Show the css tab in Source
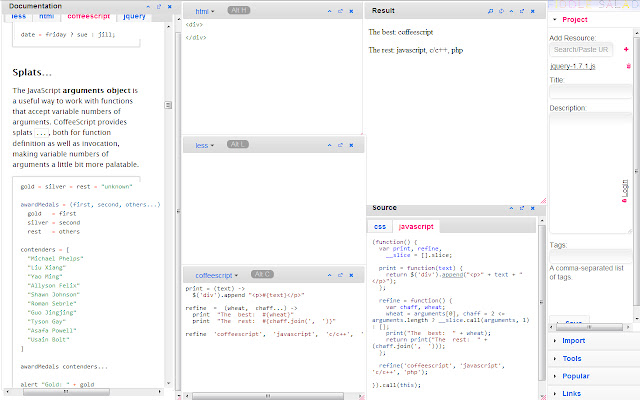This screenshot has width=640, height=400. 380,227
